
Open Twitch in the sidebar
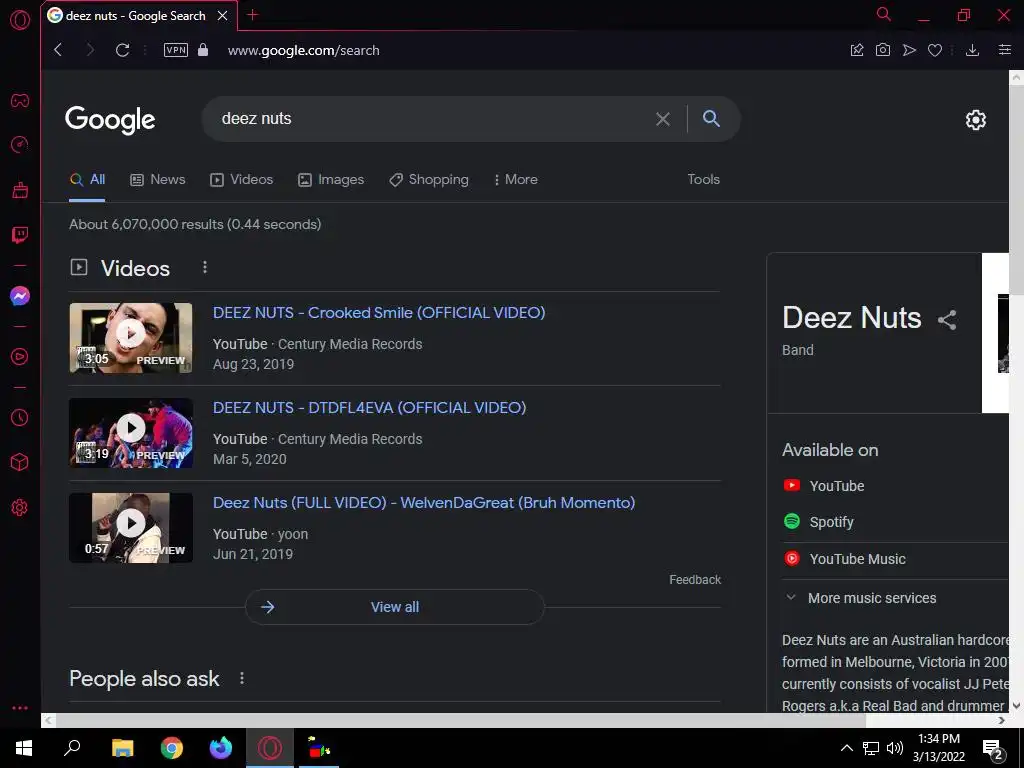coord(20,234)
